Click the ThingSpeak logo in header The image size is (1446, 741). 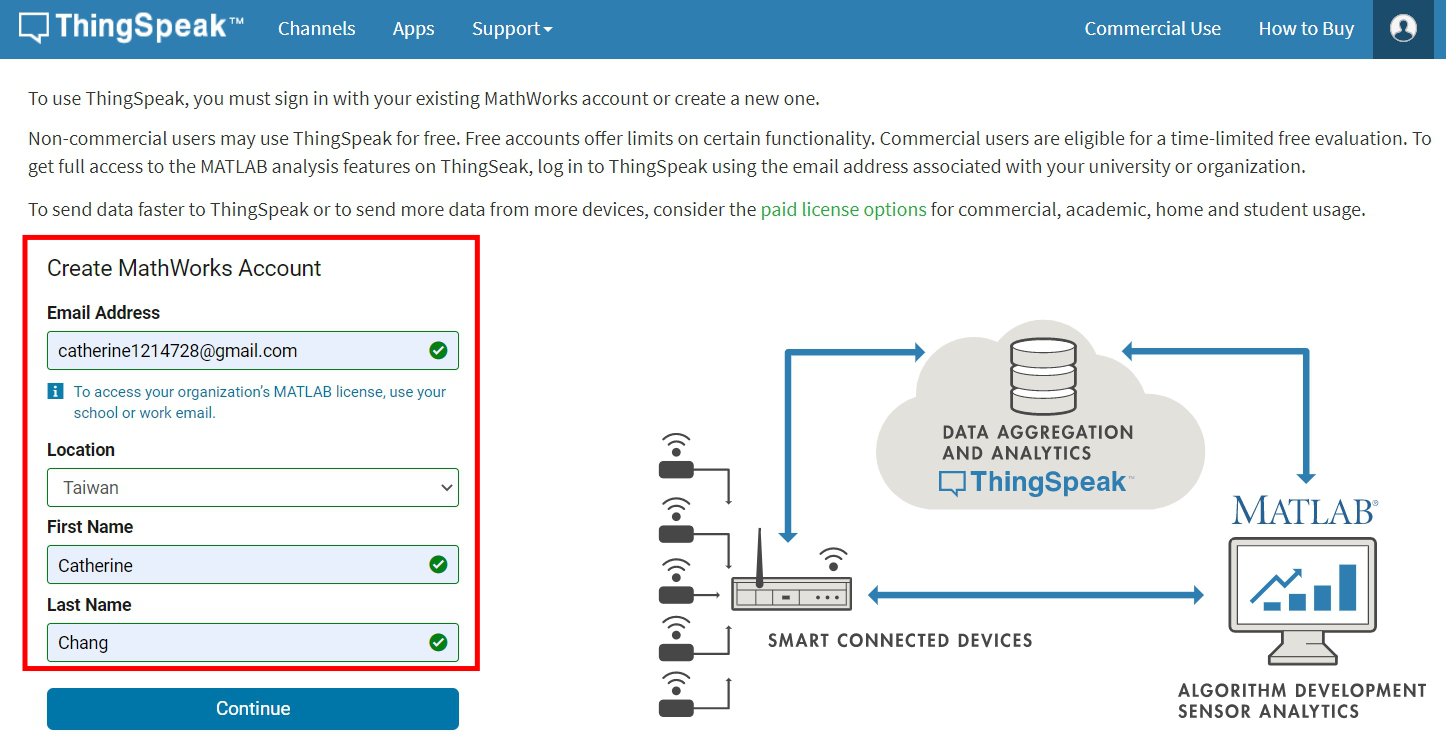pos(131,27)
